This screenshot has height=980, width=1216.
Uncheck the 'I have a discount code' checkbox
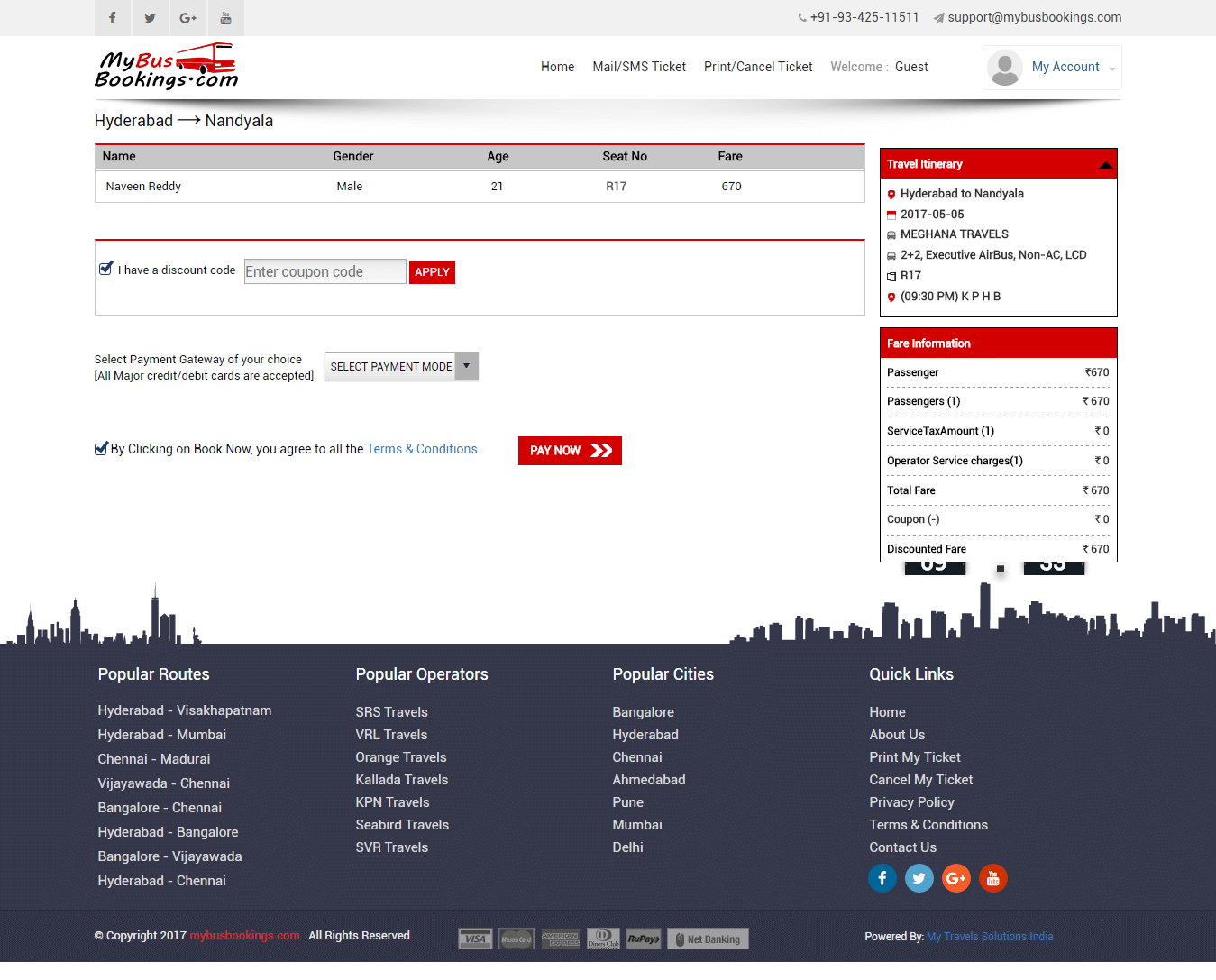(x=105, y=269)
